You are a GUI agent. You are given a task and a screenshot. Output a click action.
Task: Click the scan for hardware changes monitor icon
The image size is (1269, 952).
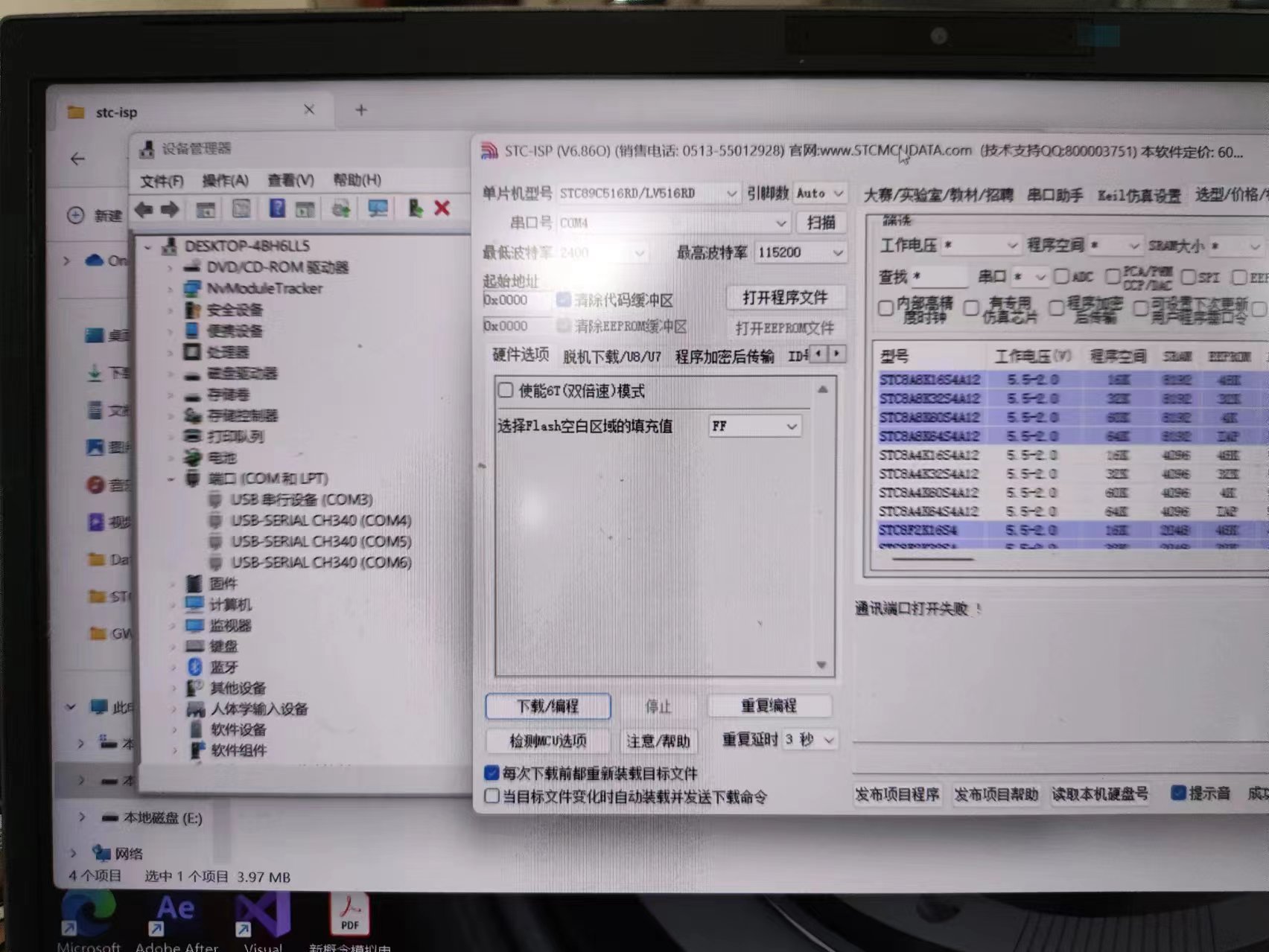378,208
